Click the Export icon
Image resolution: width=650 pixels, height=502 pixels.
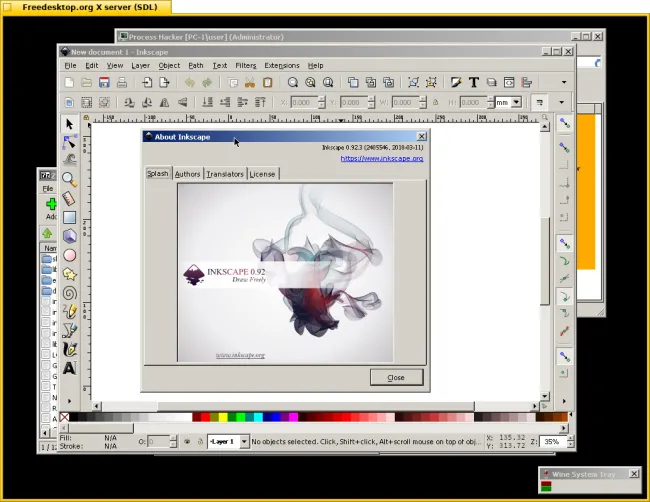pyautogui.click(x=165, y=82)
